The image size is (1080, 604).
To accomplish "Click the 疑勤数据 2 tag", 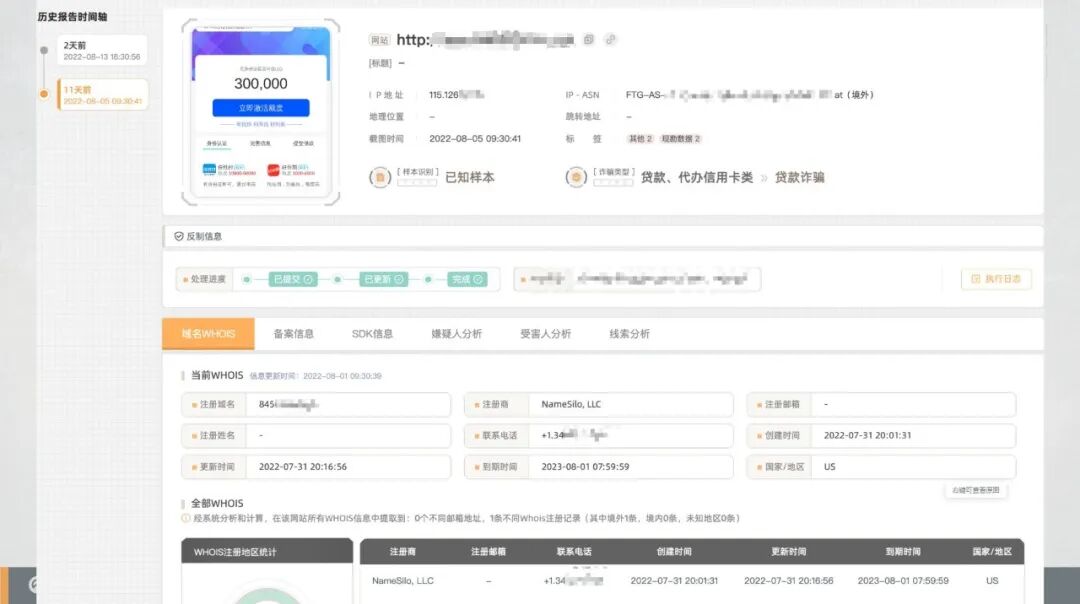I will pos(681,138).
